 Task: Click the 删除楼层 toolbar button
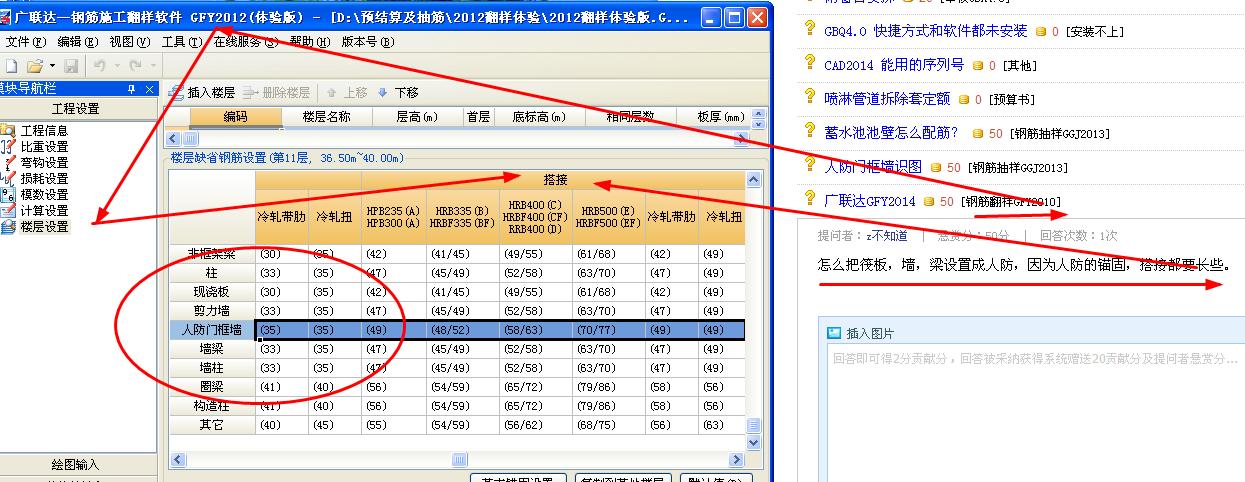[276, 92]
